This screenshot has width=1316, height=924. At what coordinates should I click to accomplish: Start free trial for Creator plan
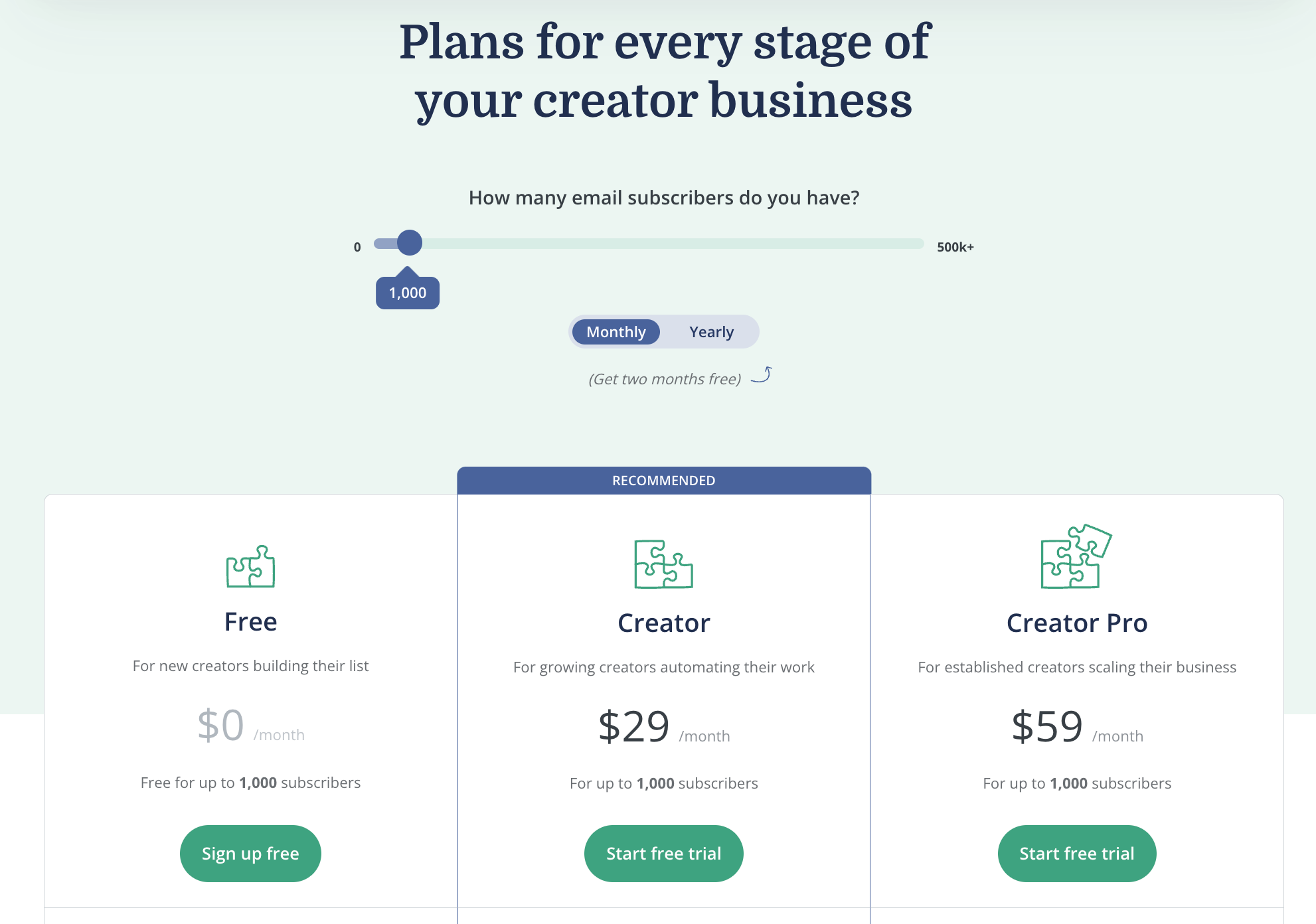pos(663,854)
